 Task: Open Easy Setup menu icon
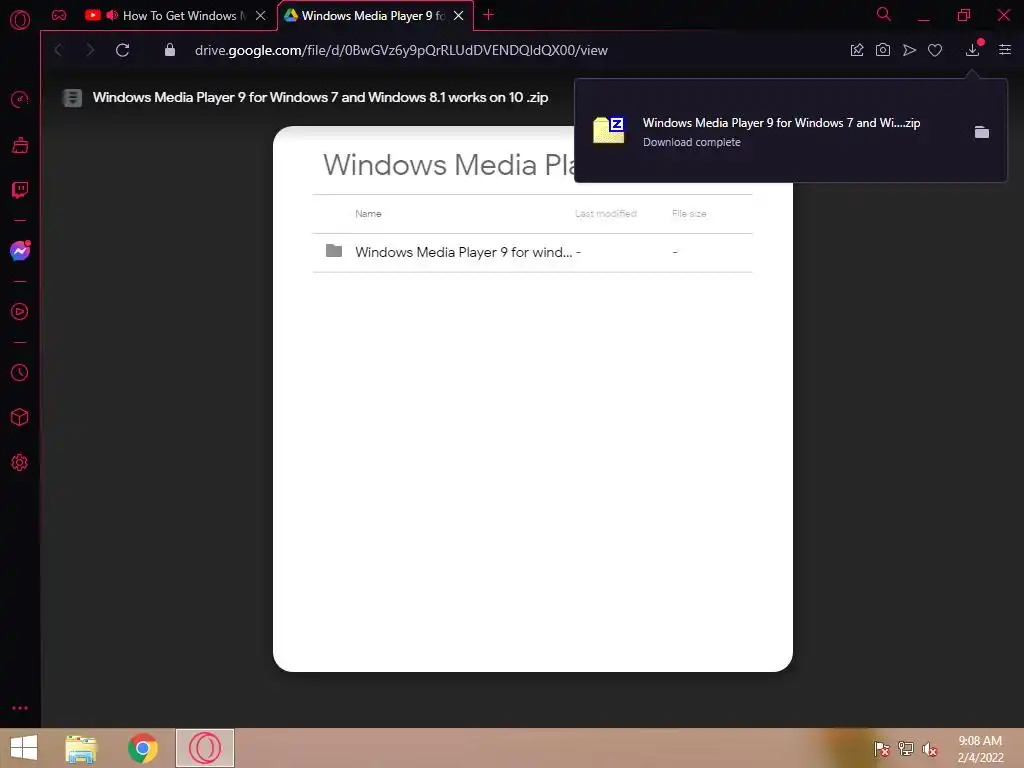point(1005,50)
